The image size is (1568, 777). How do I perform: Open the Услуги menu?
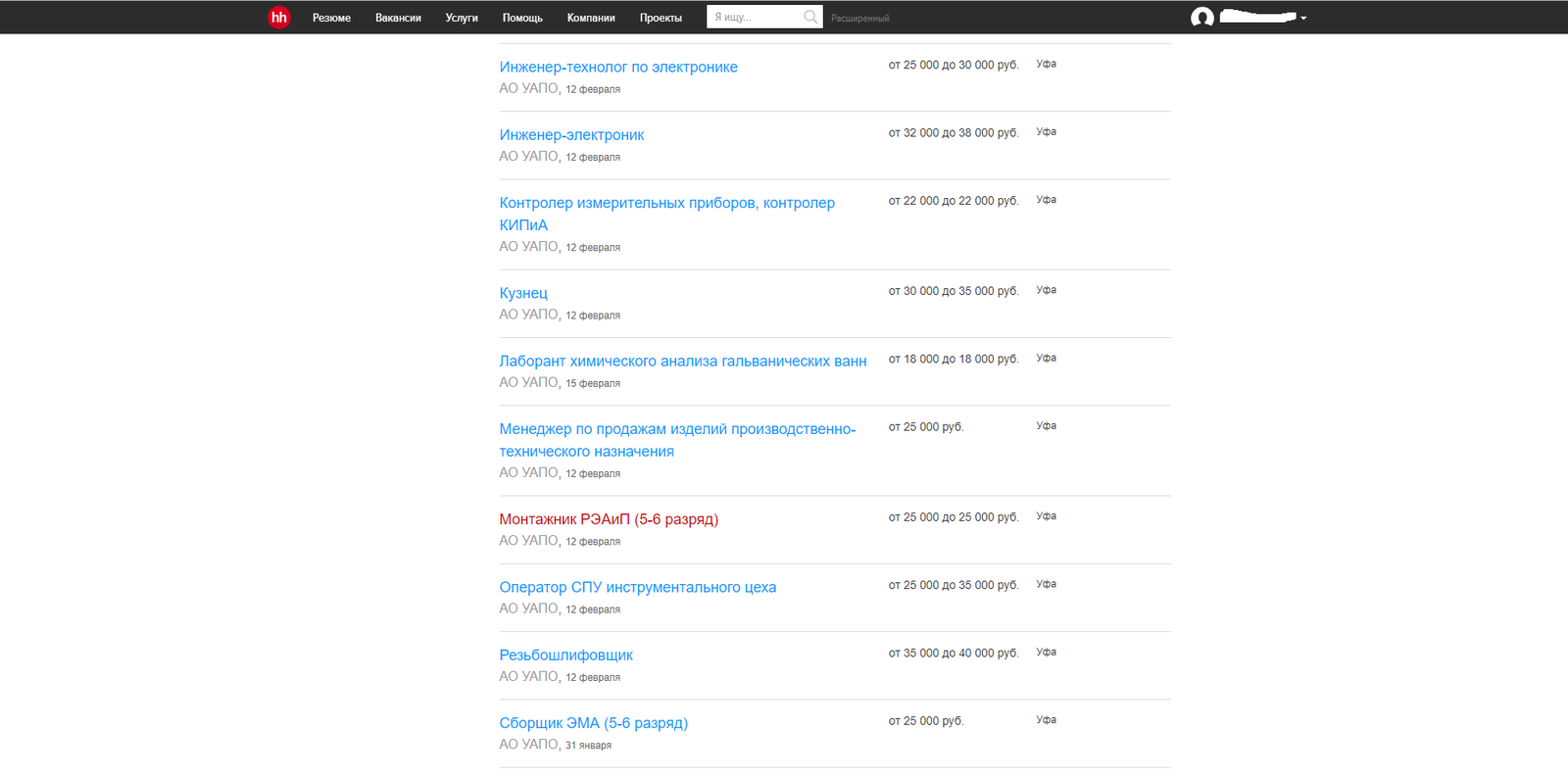tap(462, 18)
